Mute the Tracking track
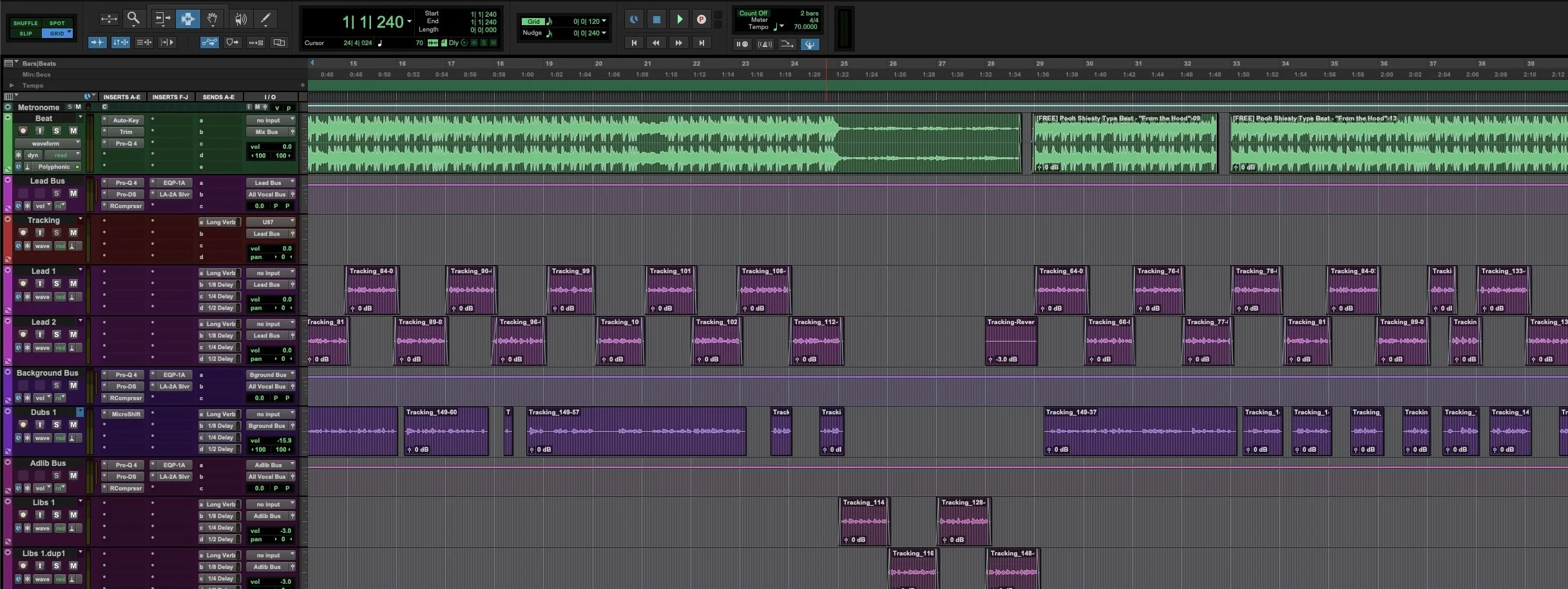This screenshot has height=589, width=1568. (x=73, y=233)
